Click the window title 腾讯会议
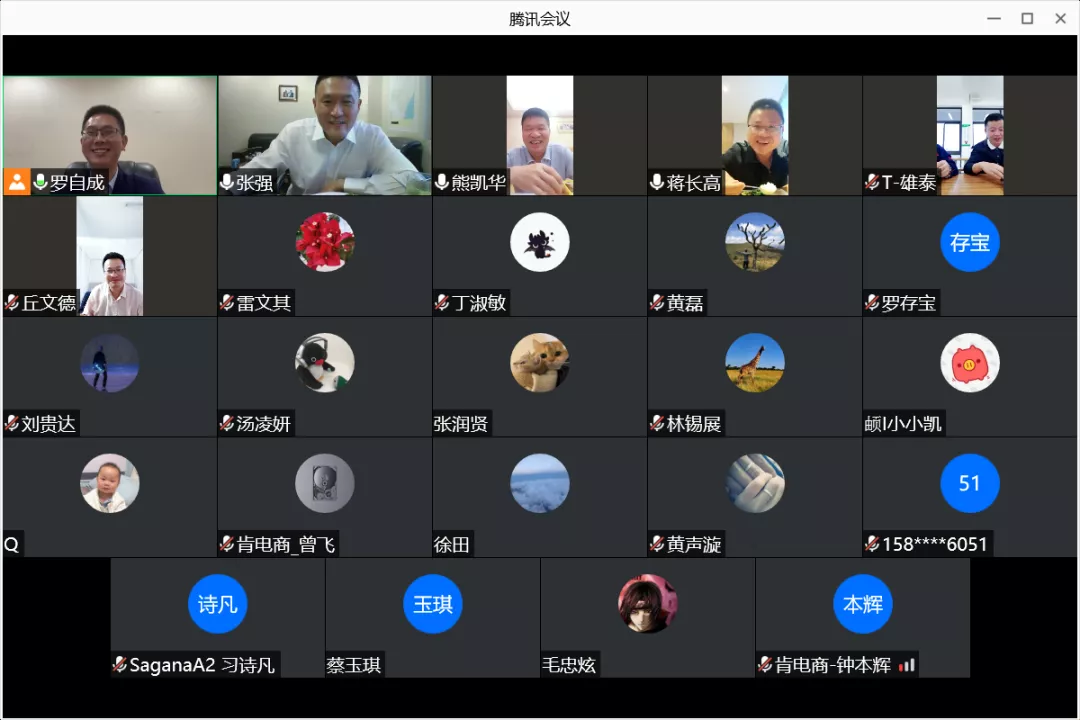This screenshot has width=1080, height=720. (540, 19)
